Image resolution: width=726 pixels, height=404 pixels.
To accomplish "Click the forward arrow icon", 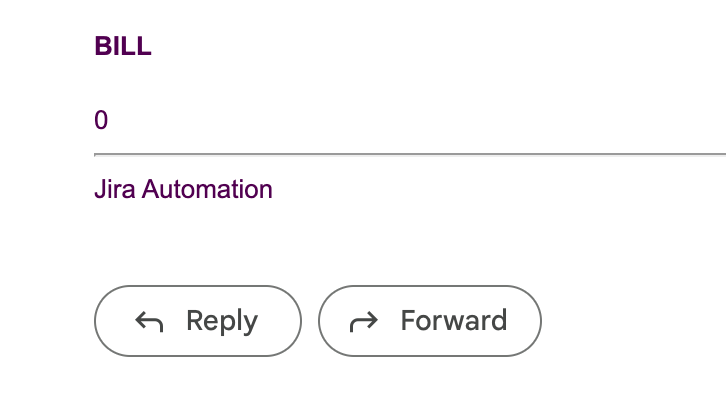I will (364, 322).
